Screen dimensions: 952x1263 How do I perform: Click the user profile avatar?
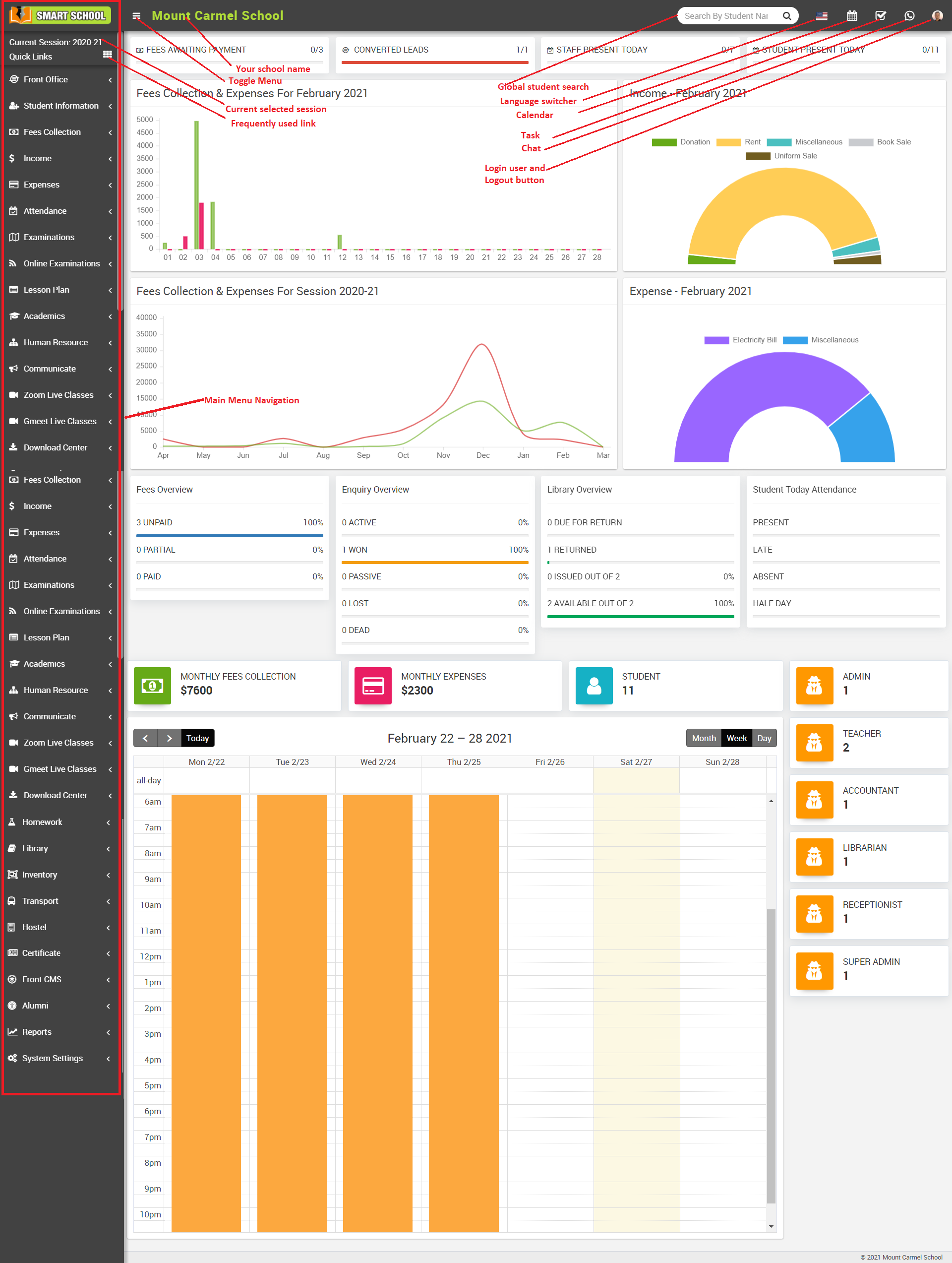click(937, 16)
